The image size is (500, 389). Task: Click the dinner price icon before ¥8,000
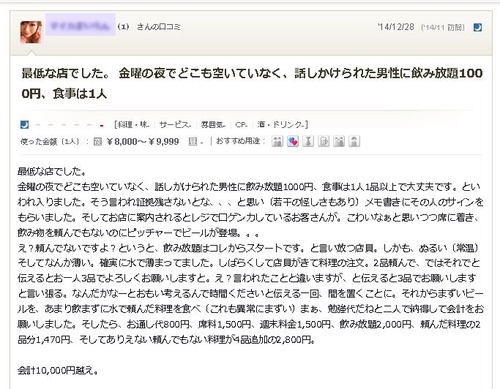pyautogui.click(x=97, y=142)
